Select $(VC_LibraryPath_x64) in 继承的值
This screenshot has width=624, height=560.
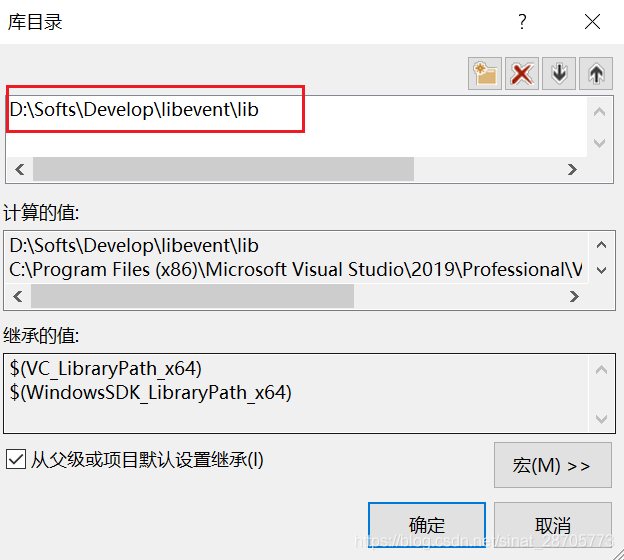105,369
